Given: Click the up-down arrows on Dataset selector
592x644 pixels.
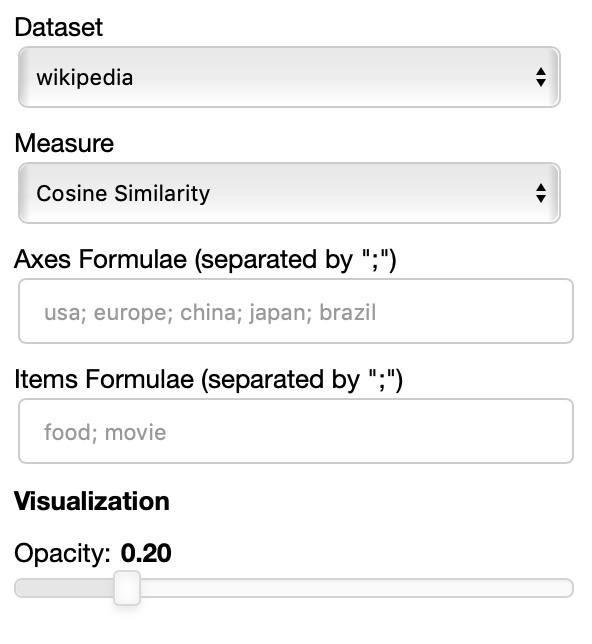Looking at the screenshot, I should (541, 77).
